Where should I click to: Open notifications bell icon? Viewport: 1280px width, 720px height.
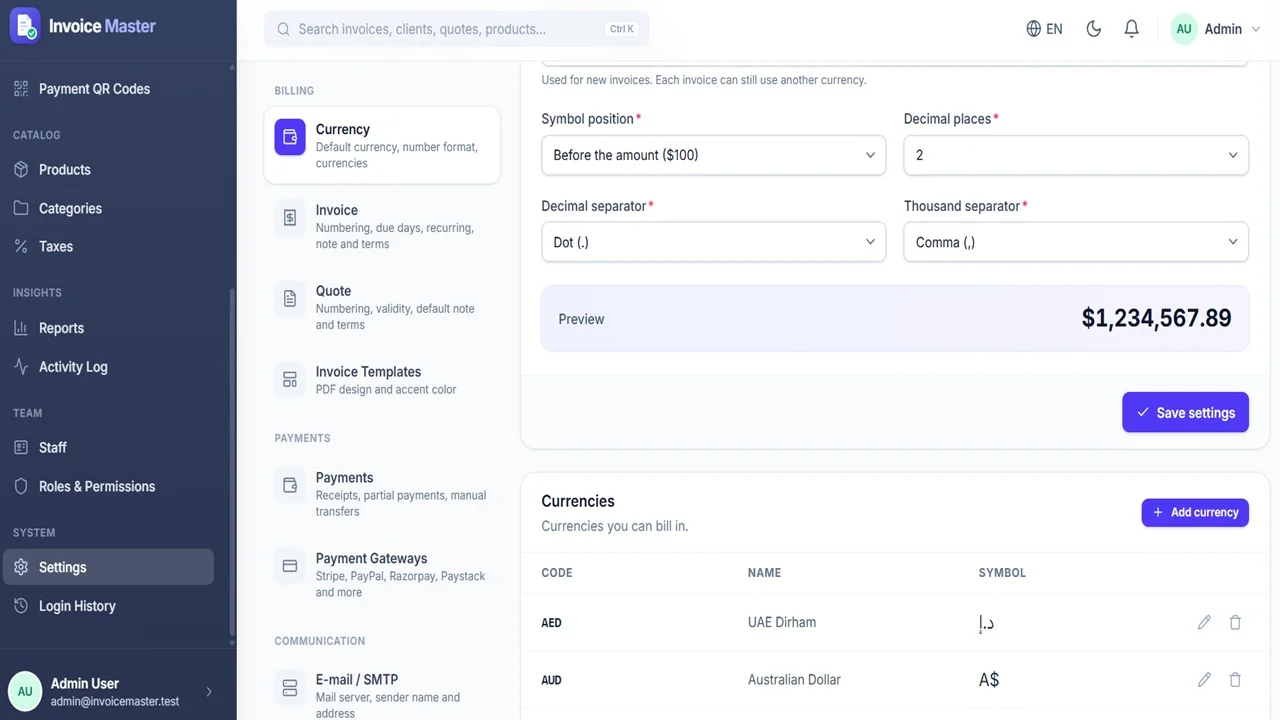tap(1131, 29)
